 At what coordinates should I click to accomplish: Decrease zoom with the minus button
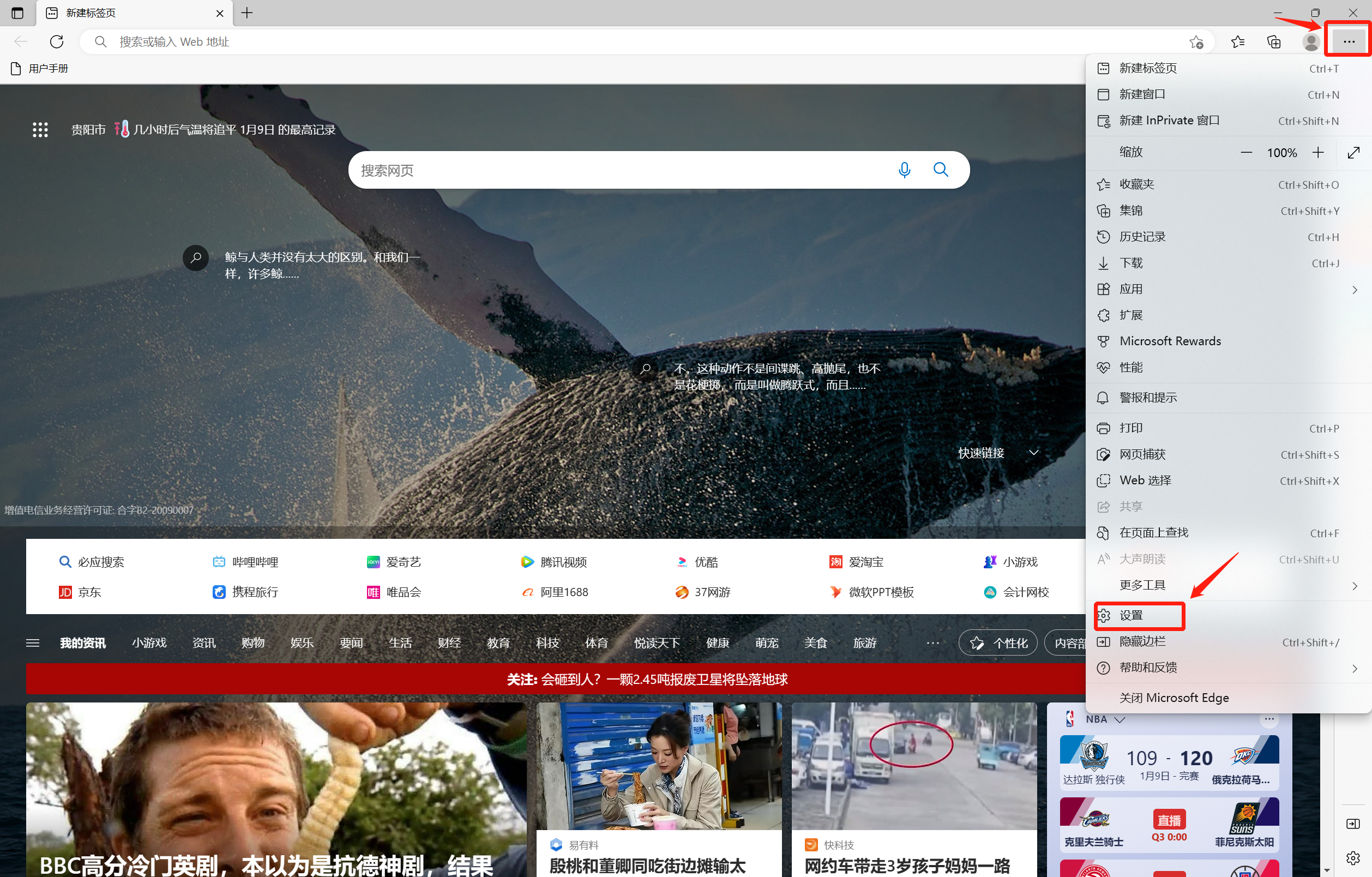tap(1246, 152)
